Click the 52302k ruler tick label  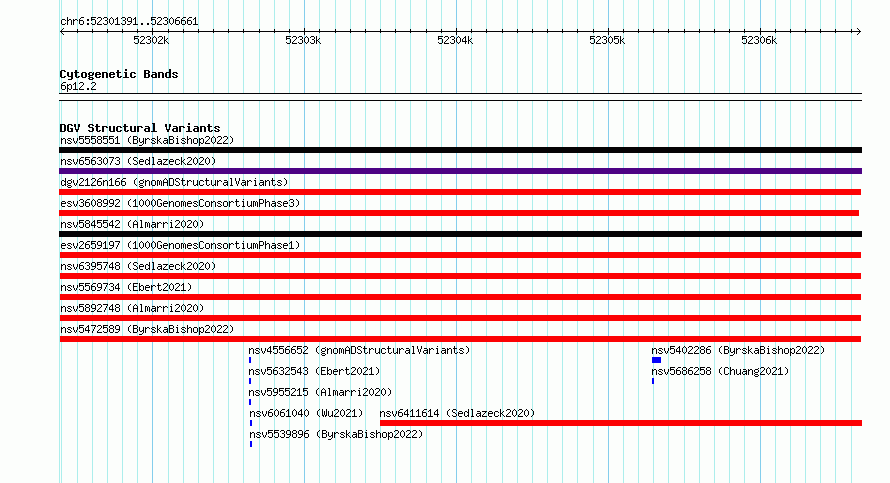pos(151,40)
